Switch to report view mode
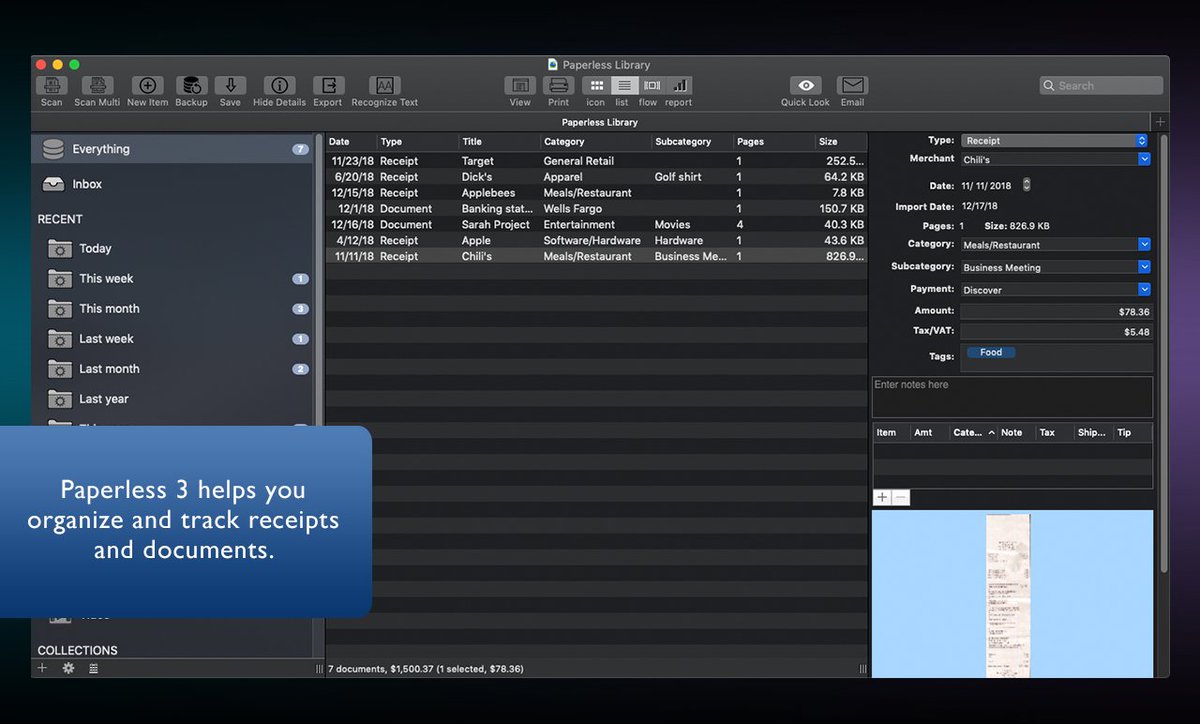The height and width of the screenshot is (724, 1200). [x=679, y=86]
